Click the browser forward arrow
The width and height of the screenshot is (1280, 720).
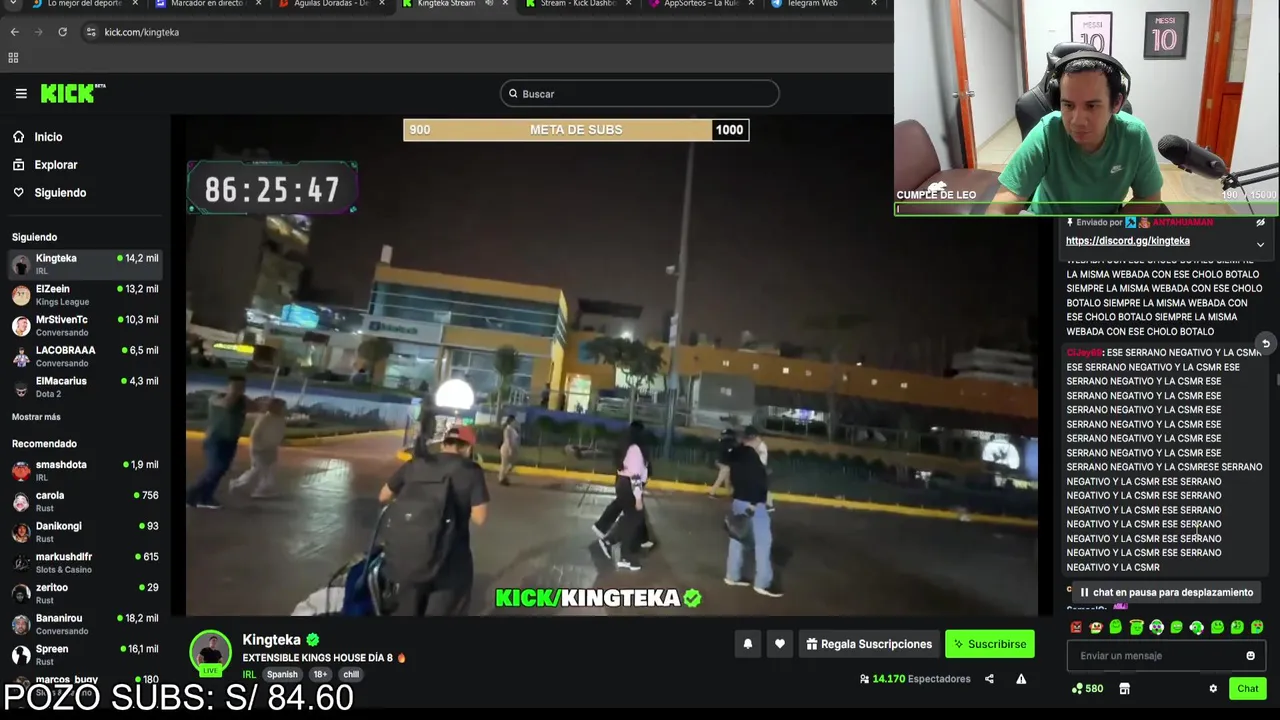click(x=38, y=32)
